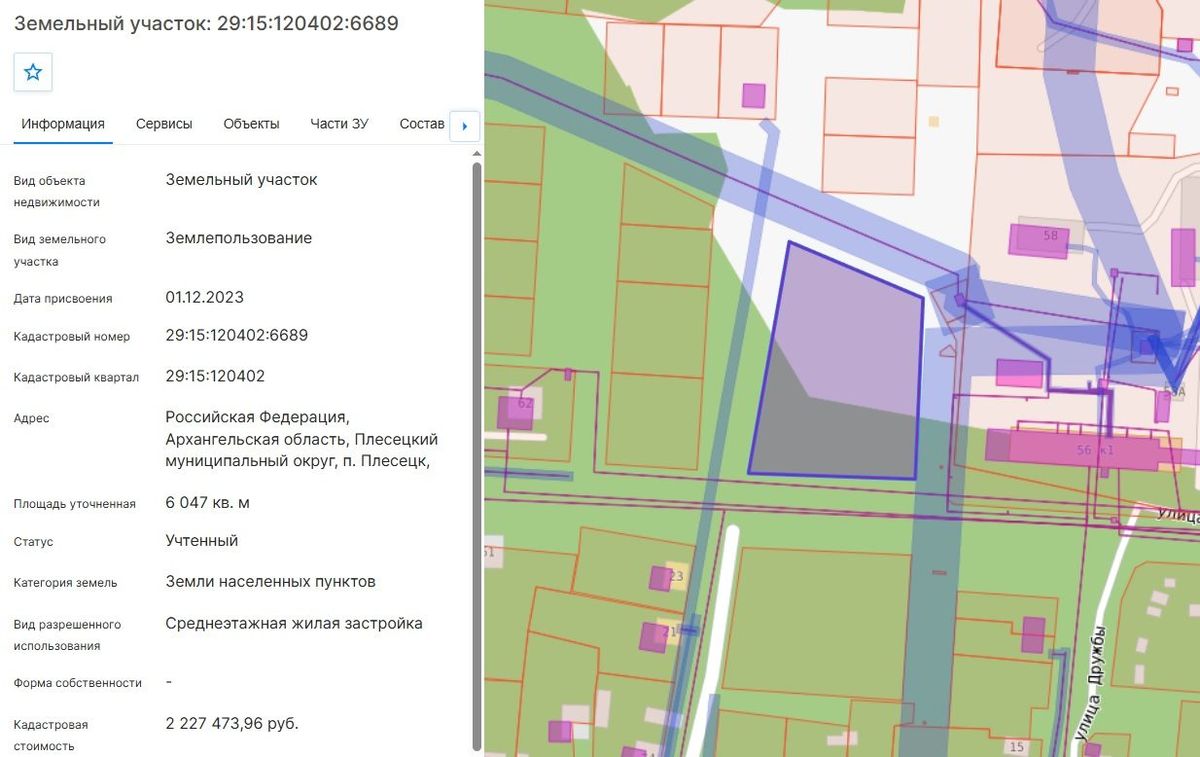Add the land plot to favorites with the star
Image resolution: width=1200 pixels, height=757 pixels.
click(x=33, y=72)
